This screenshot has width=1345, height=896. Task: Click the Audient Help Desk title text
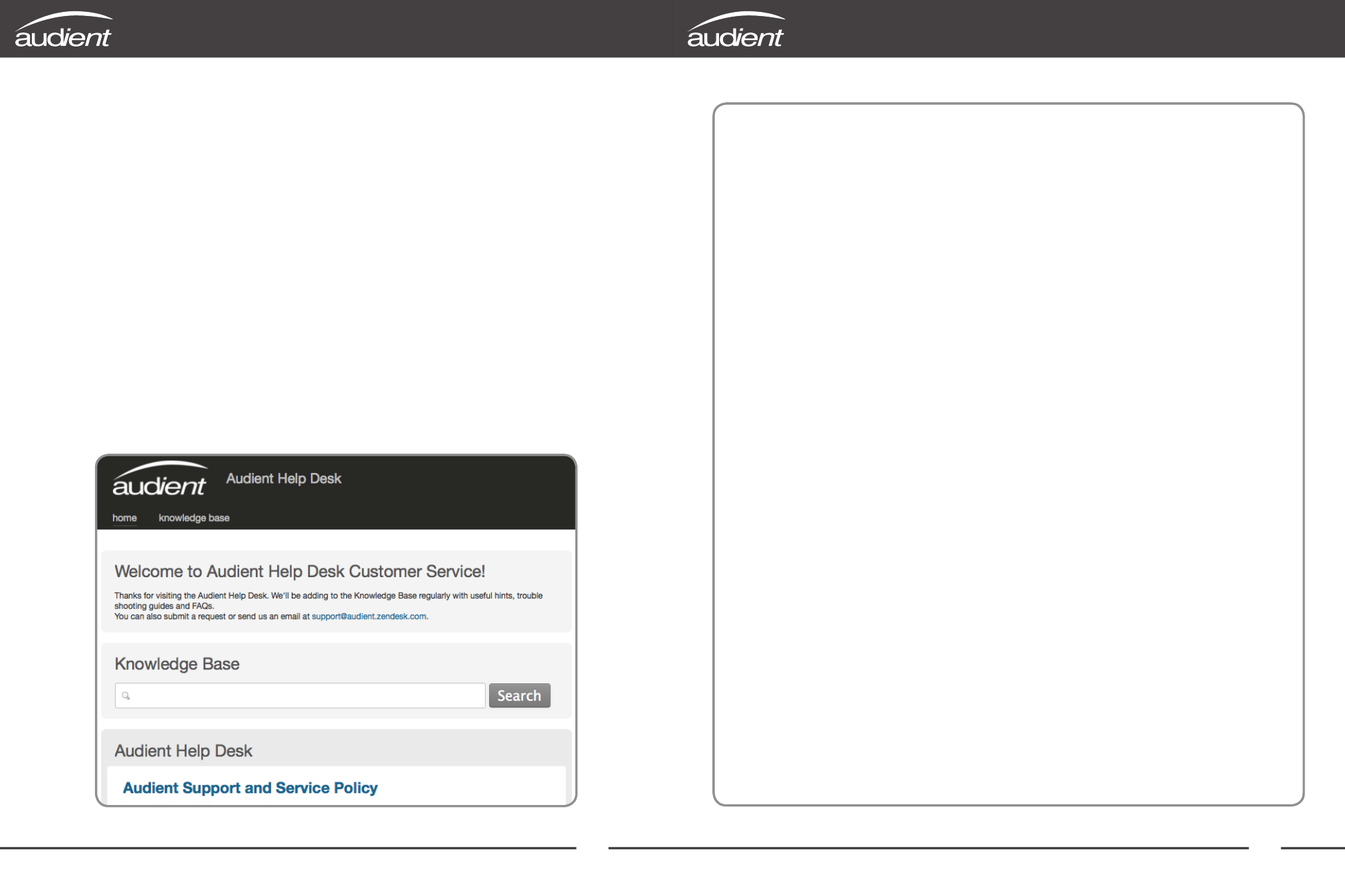284,478
